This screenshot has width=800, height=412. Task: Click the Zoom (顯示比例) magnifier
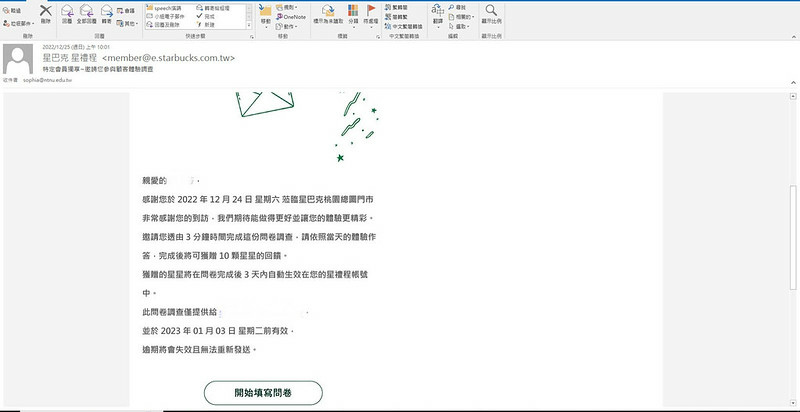coord(491,14)
